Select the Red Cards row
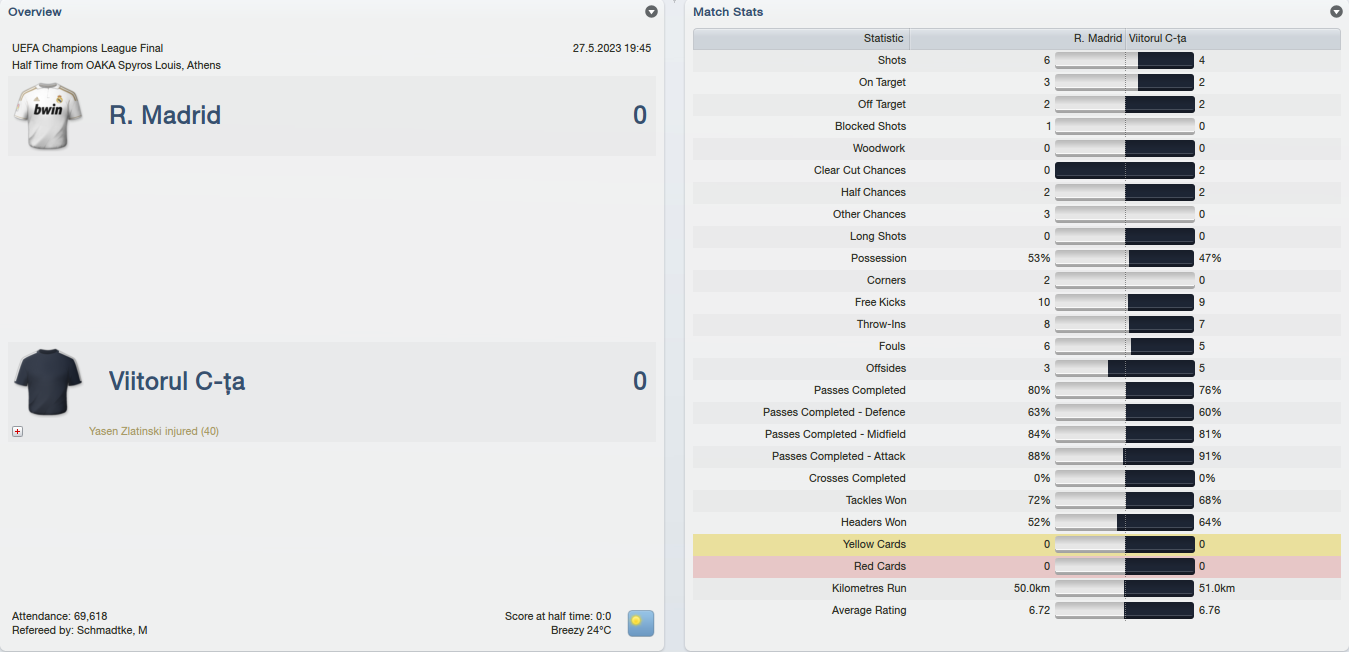Image resolution: width=1349 pixels, height=652 pixels. [x=1017, y=566]
